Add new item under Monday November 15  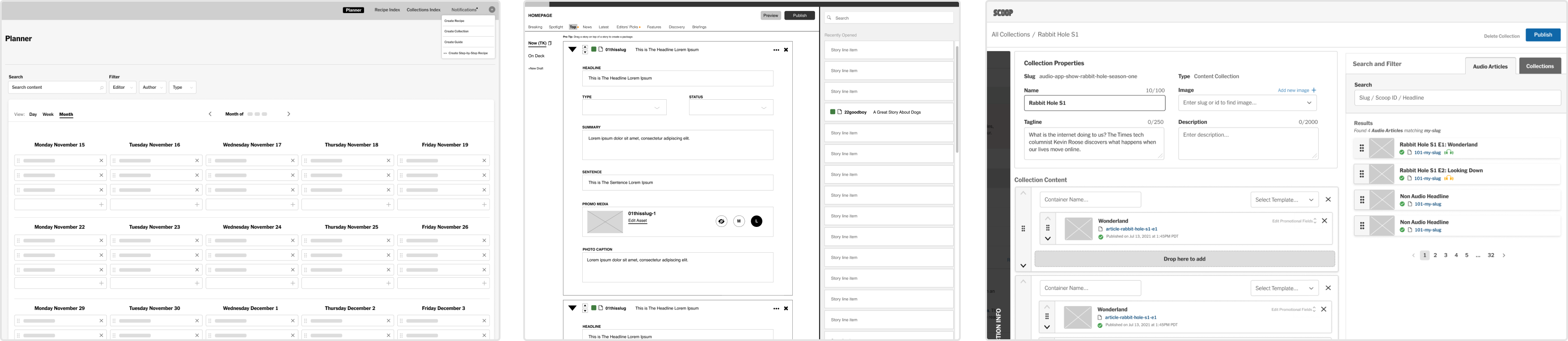pos(101,204)
